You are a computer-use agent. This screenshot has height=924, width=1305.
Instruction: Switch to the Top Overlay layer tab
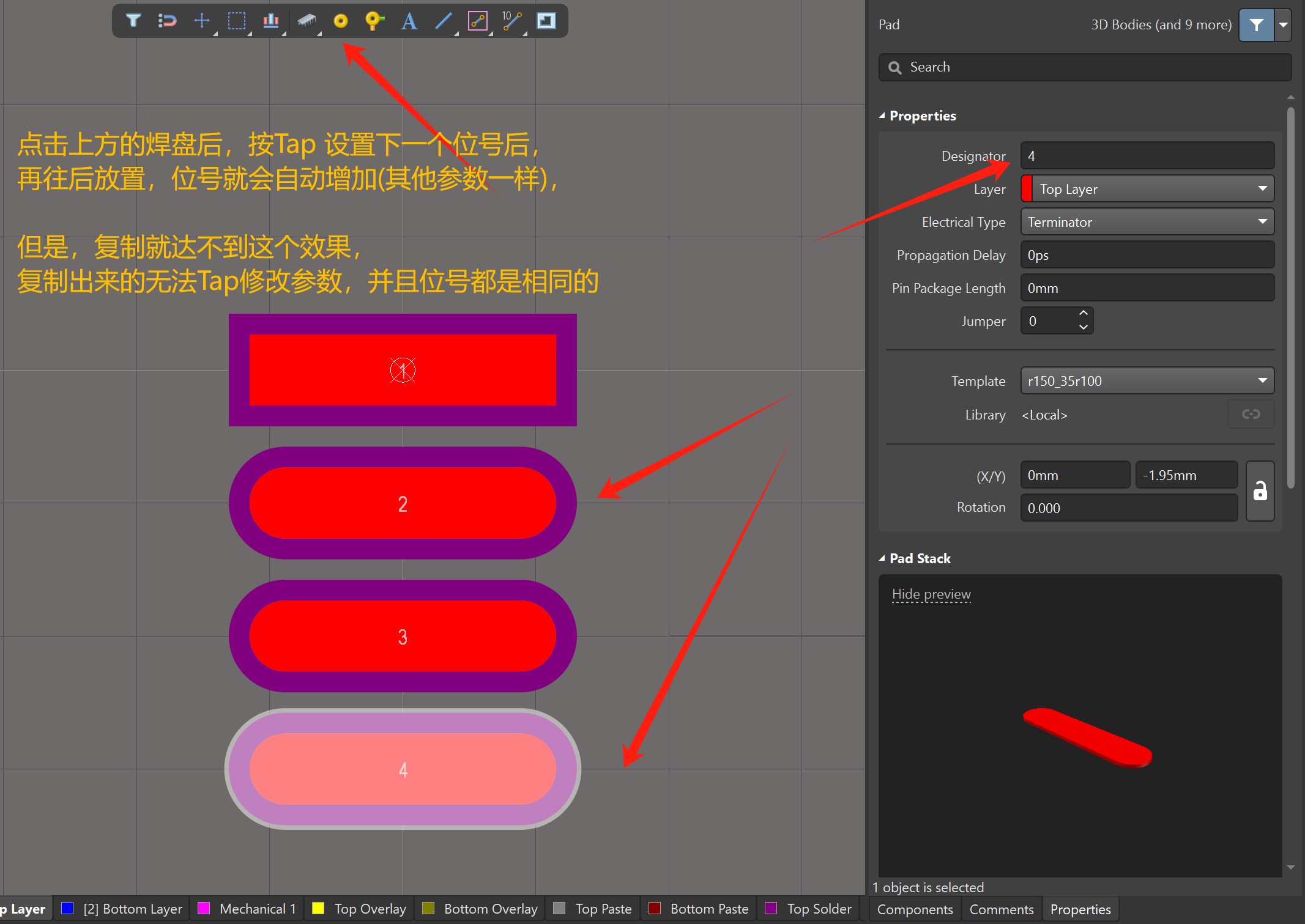[370, 909]
